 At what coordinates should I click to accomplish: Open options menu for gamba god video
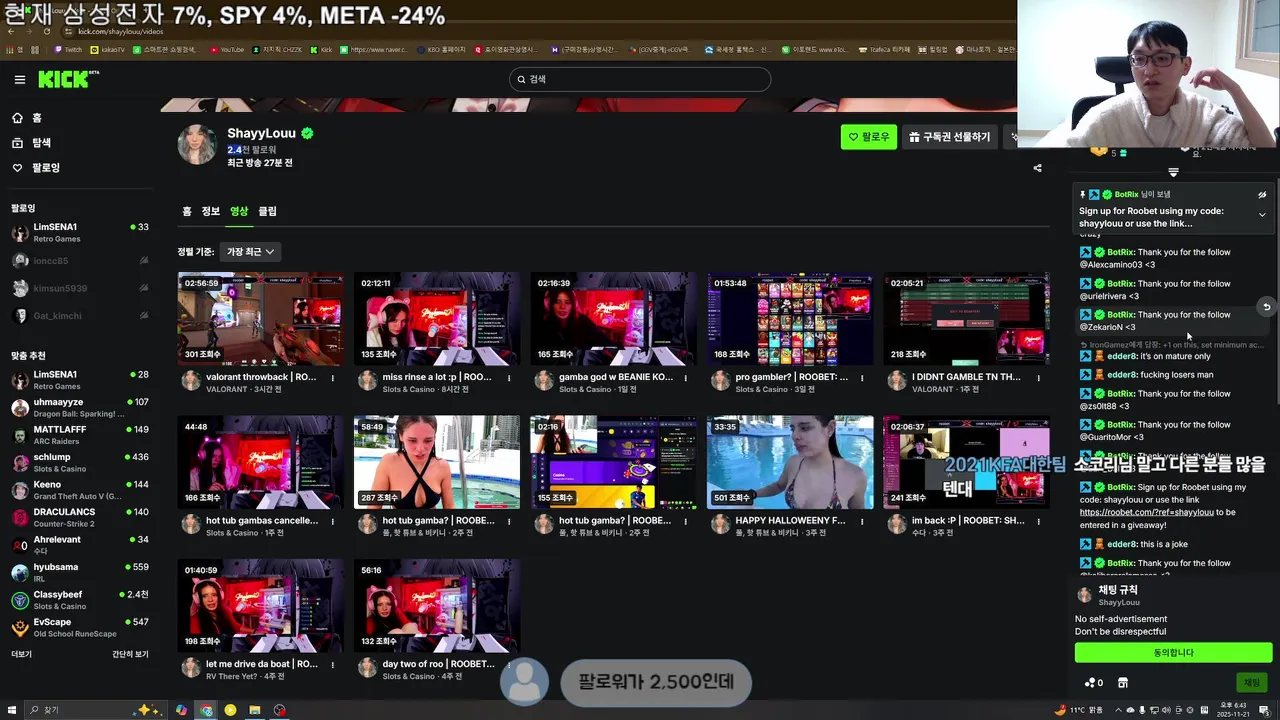[x=686, y=378]
